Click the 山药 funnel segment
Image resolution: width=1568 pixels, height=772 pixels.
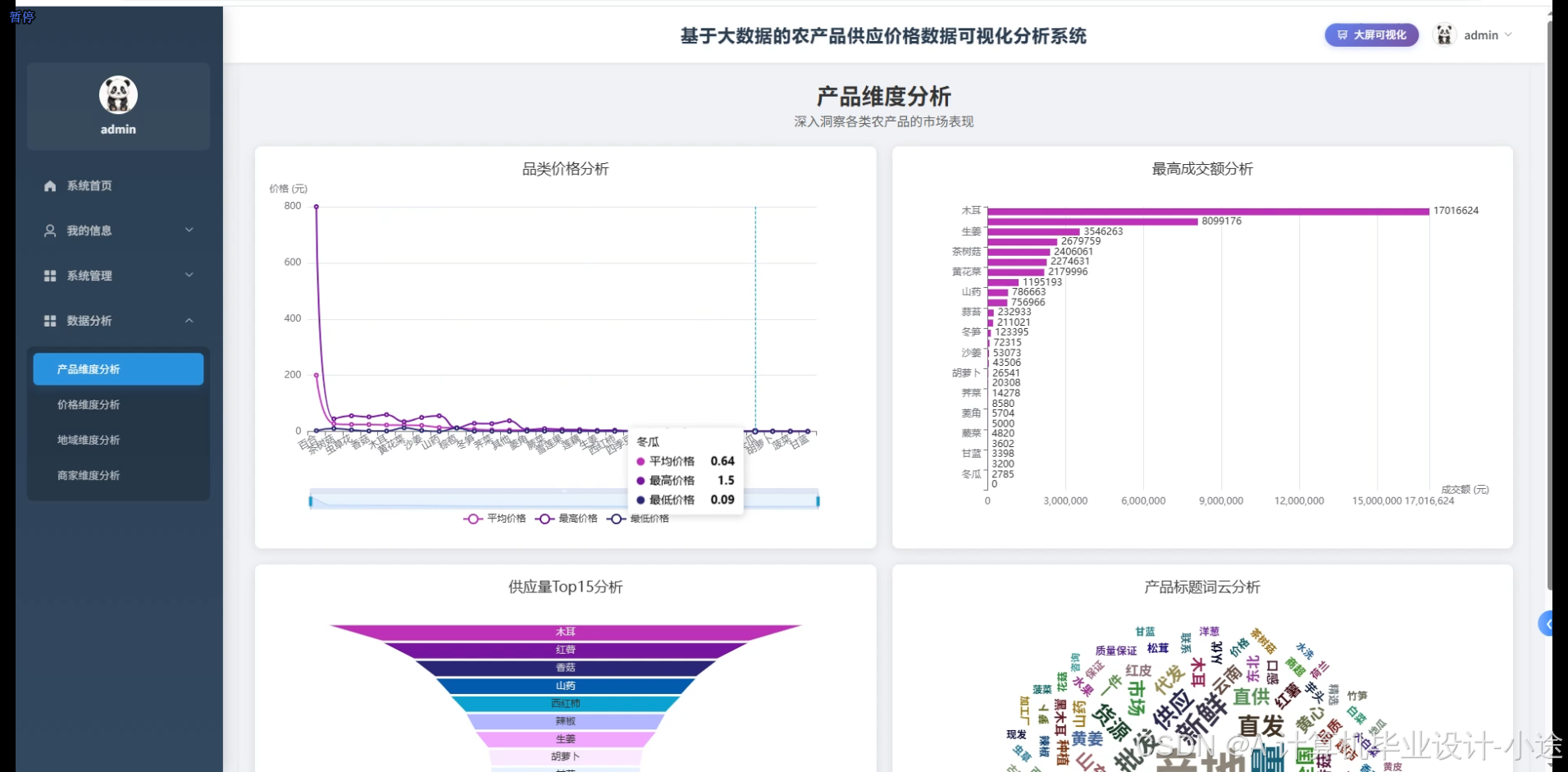(566, 686)
